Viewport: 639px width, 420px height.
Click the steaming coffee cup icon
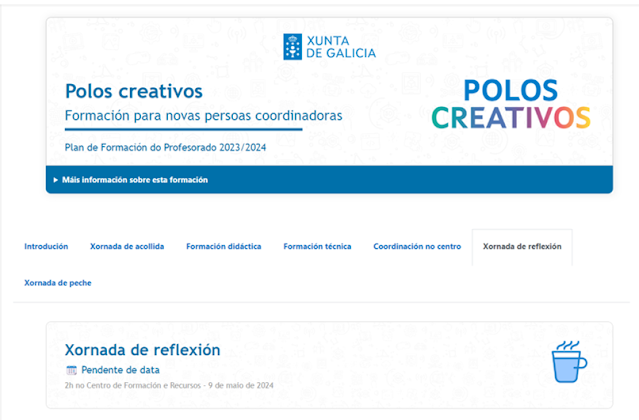pos(569,362)
